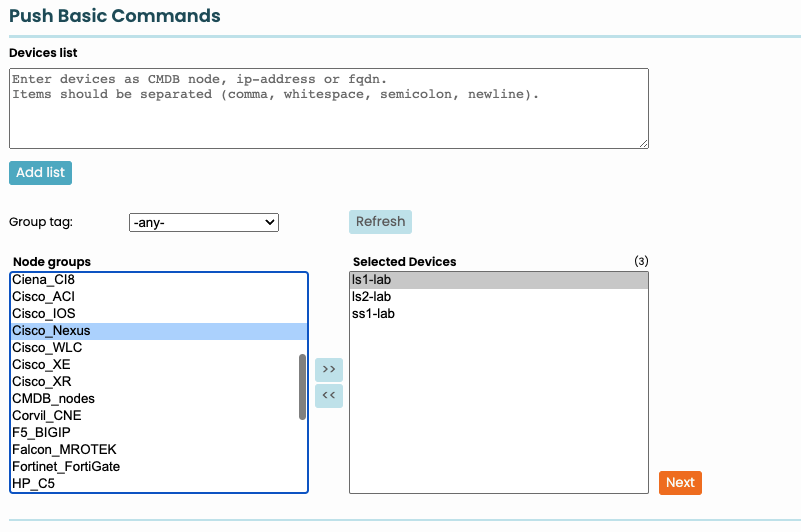Select Cisco_XE node group
801x532 pixels.
click(x=41, y=365)
